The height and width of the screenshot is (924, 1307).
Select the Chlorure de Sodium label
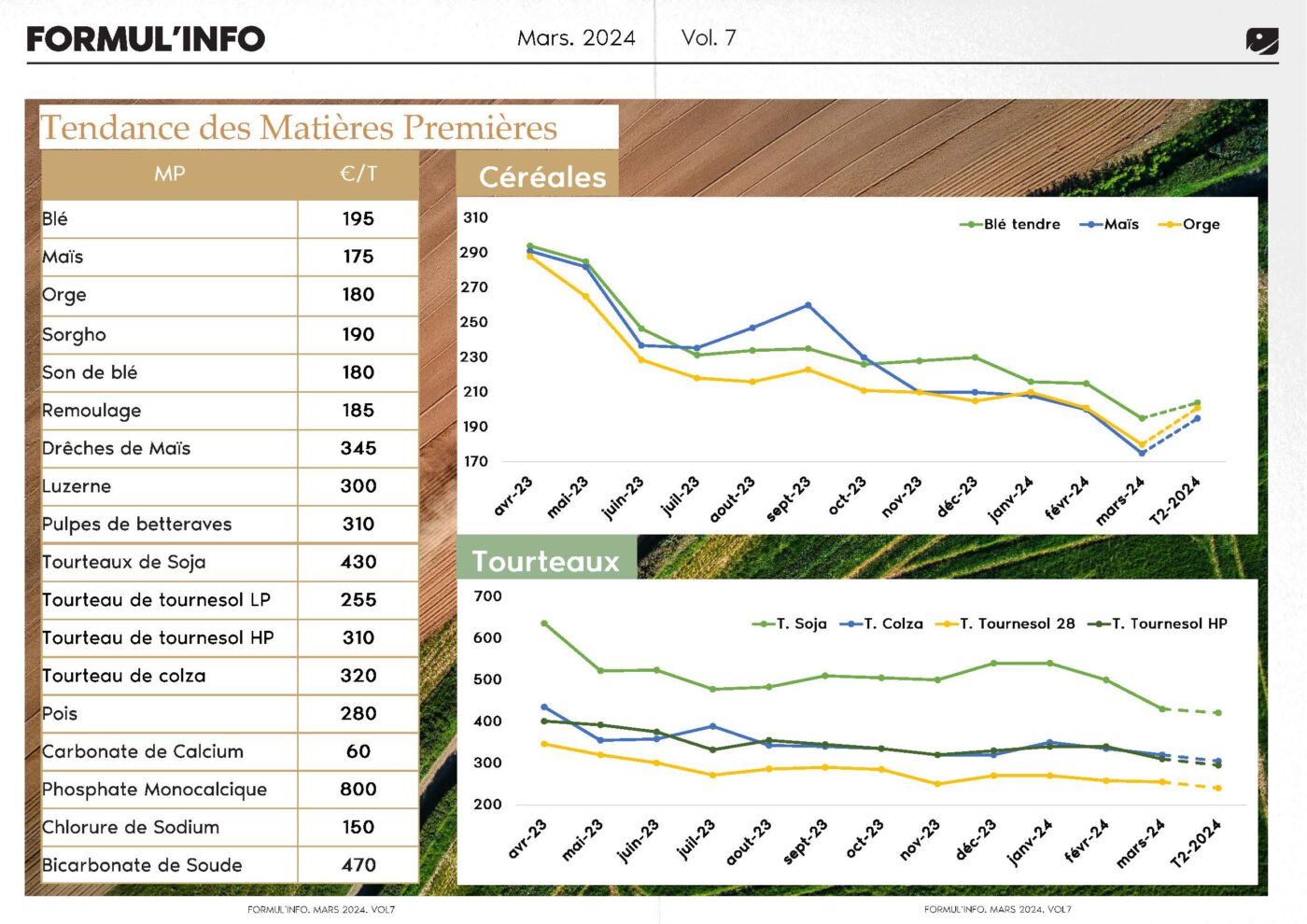coord(131,827)
